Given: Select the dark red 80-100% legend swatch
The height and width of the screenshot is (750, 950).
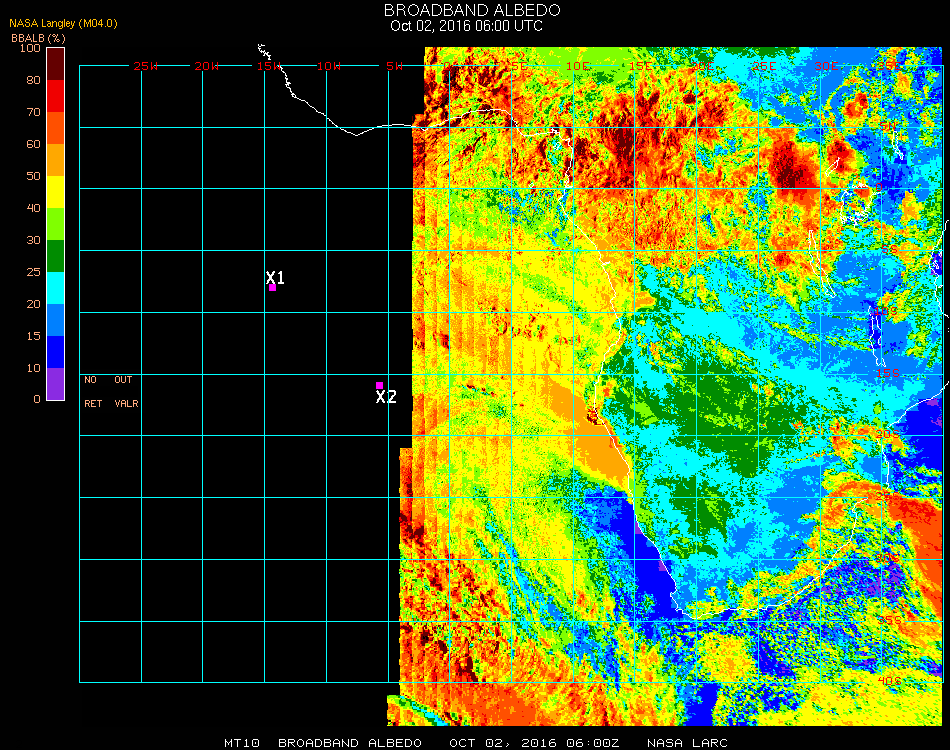Looking at the screenshot, I should pyautogui.click(x=56, y=64).
